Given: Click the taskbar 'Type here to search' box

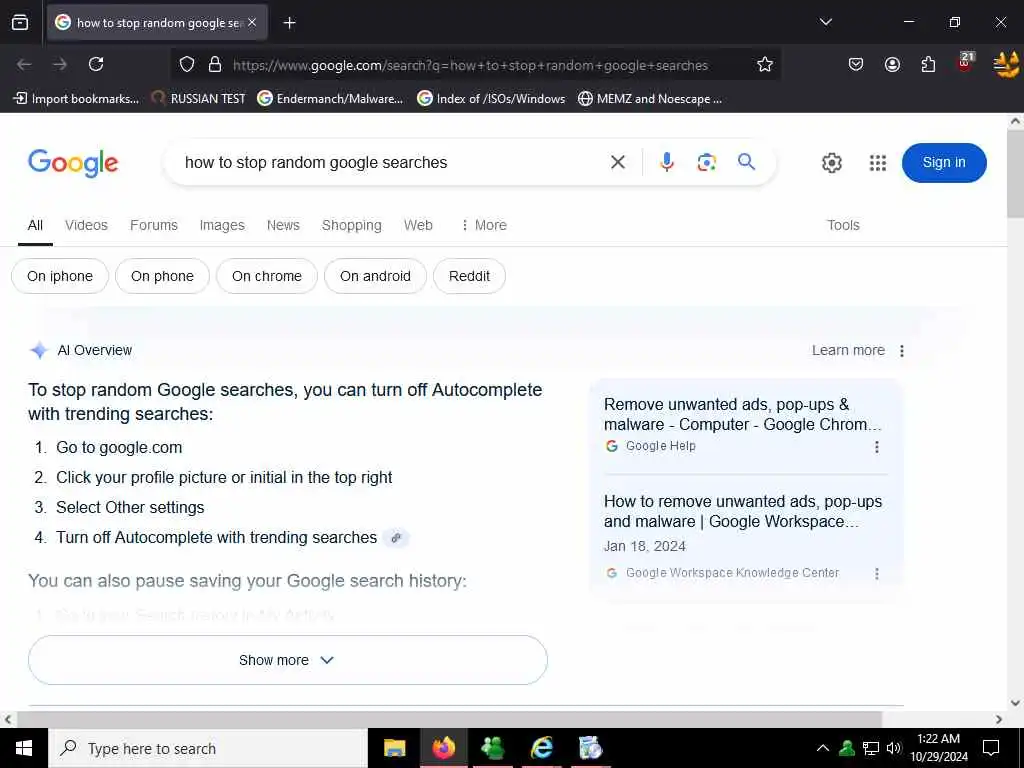Looking at the screenshot, I should (208, 748).
